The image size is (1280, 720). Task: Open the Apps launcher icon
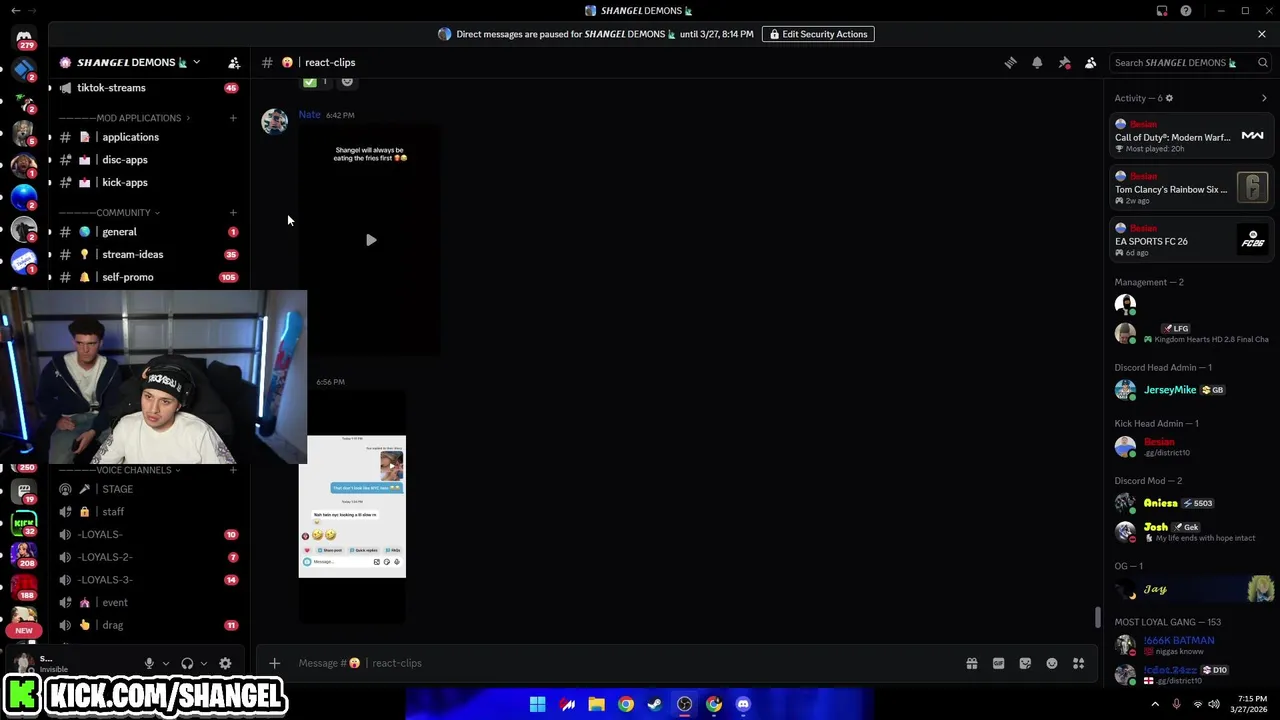pos(1079,663)
